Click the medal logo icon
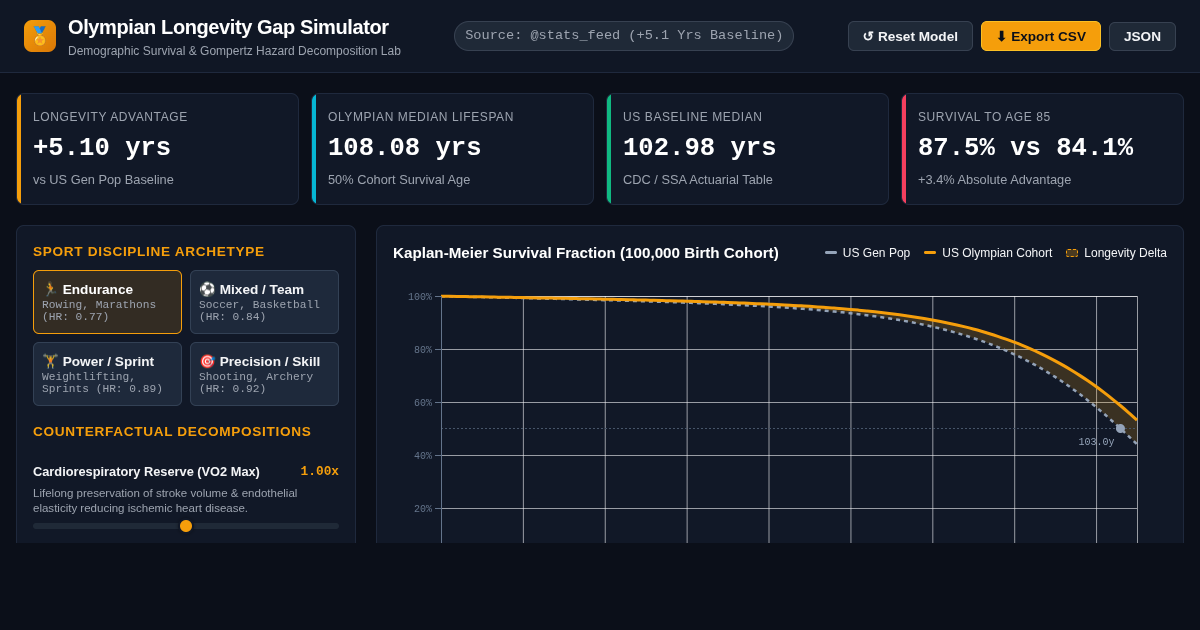Image resolution: width=1200 pixels, height=630 pixels. pyautogui.click(x=40, y=36)
